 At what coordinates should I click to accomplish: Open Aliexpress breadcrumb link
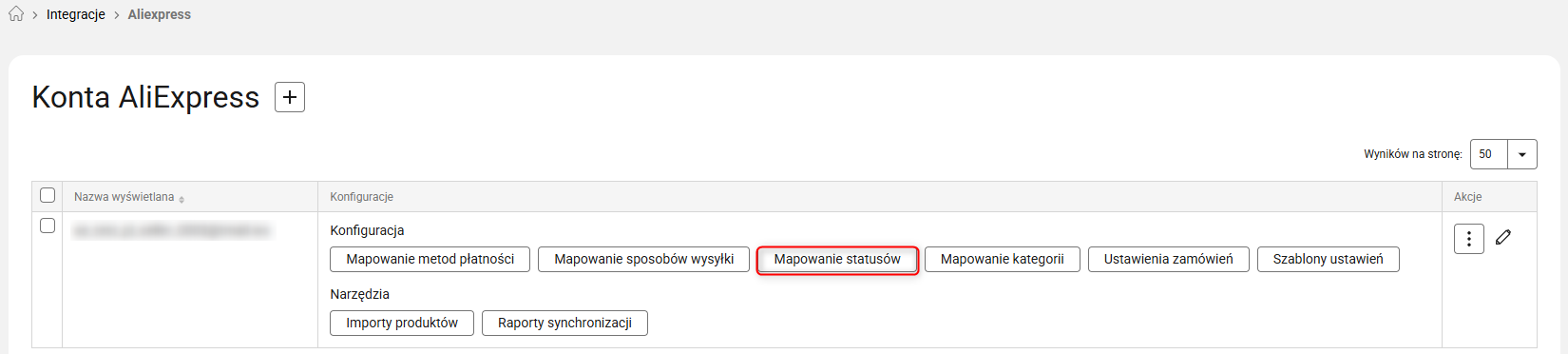[x=160, y=14]
